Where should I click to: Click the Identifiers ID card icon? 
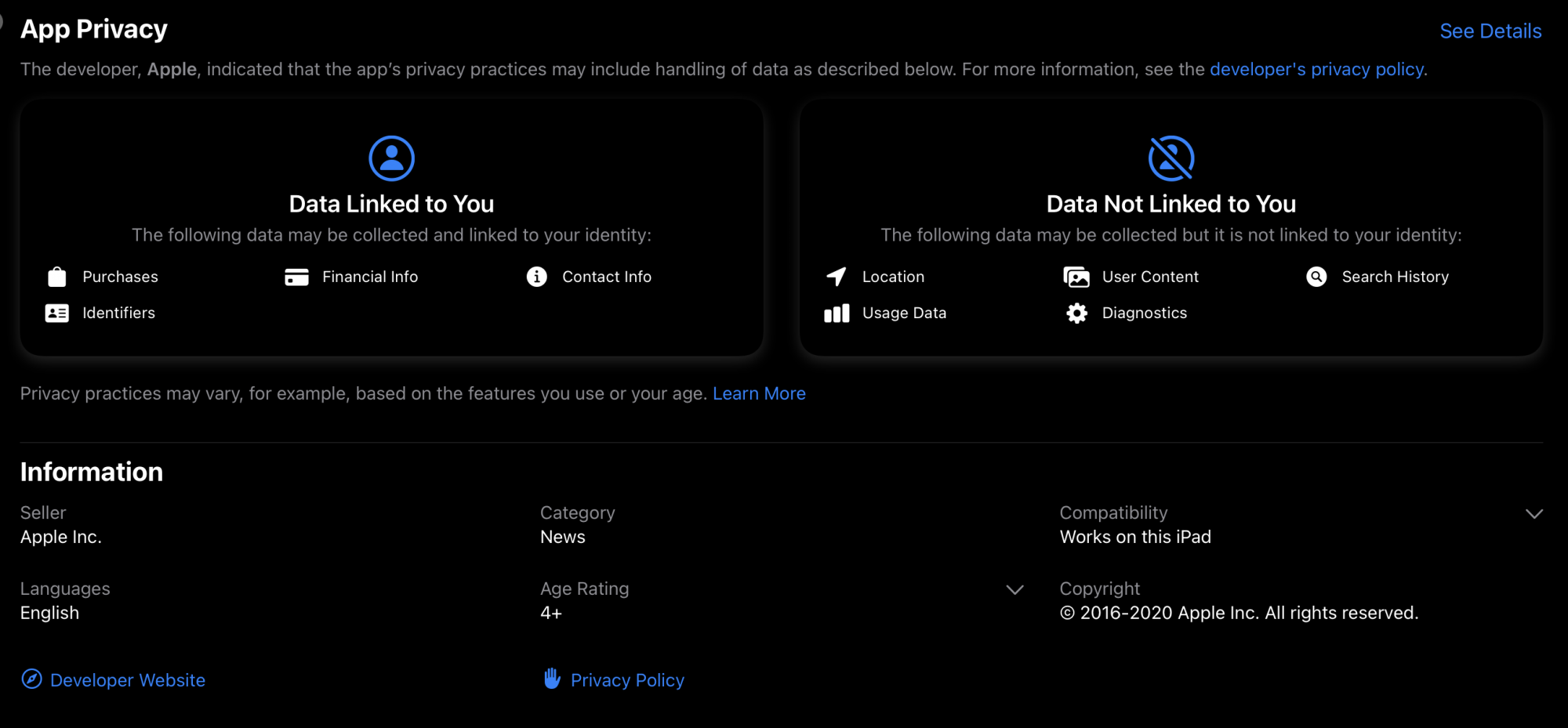[56, 313]
